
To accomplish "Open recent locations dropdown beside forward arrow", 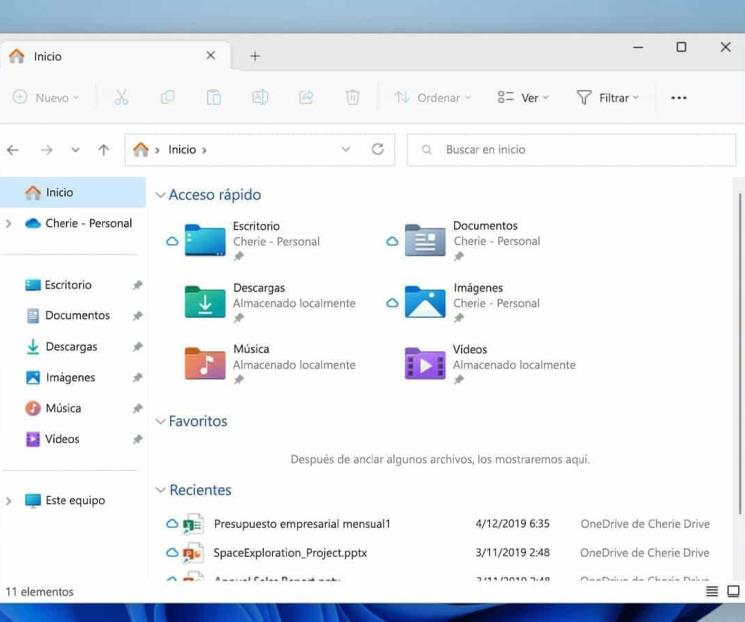I will tap(75, 150).
